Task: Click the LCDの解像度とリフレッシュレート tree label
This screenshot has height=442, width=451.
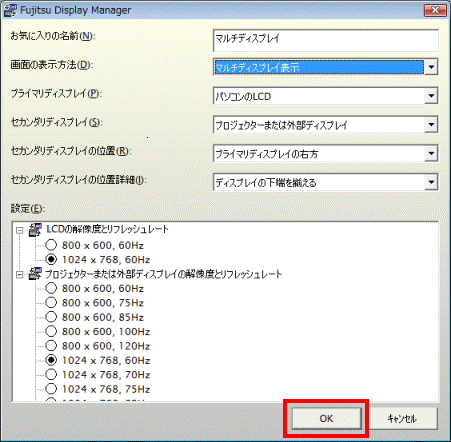Action: point(107,229)
